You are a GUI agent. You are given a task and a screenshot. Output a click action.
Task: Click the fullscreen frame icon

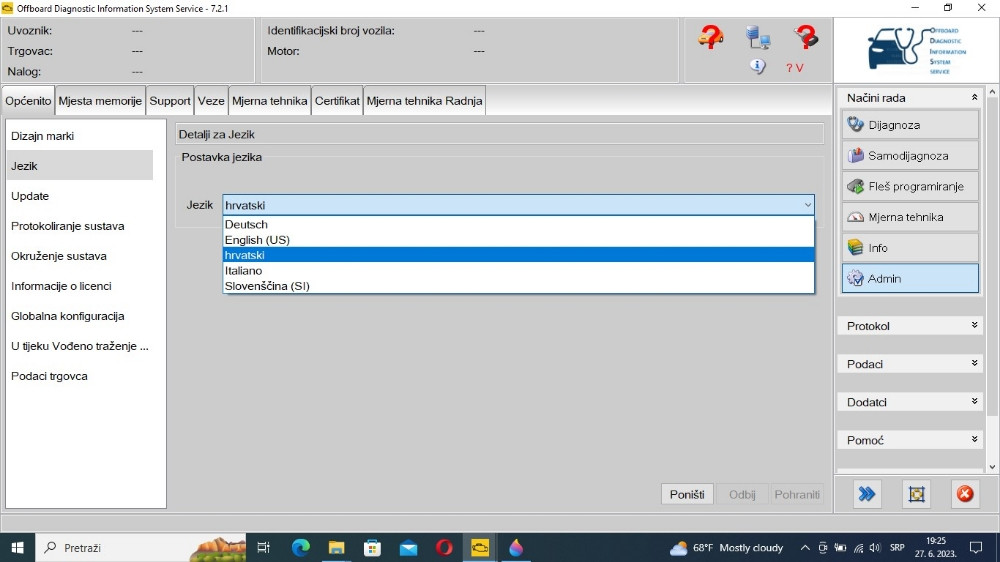click(916, 494)
